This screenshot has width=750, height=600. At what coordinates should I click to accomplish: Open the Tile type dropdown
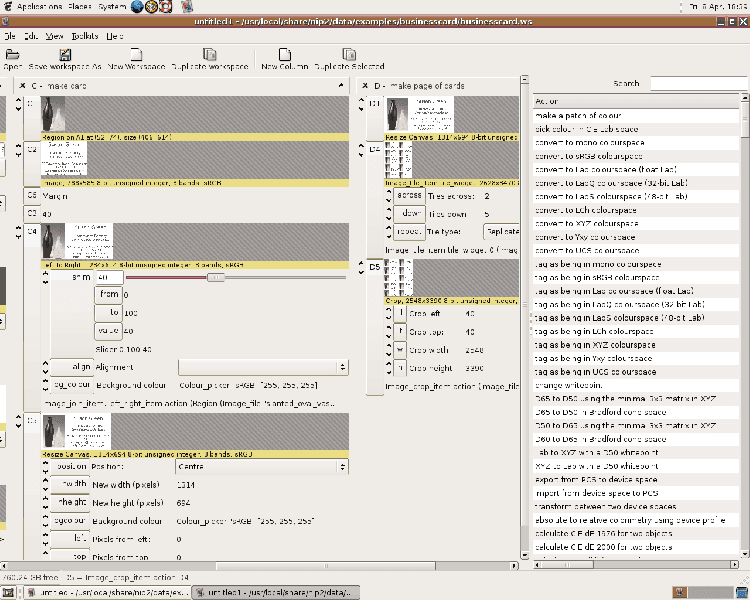(x=500, y=230)
